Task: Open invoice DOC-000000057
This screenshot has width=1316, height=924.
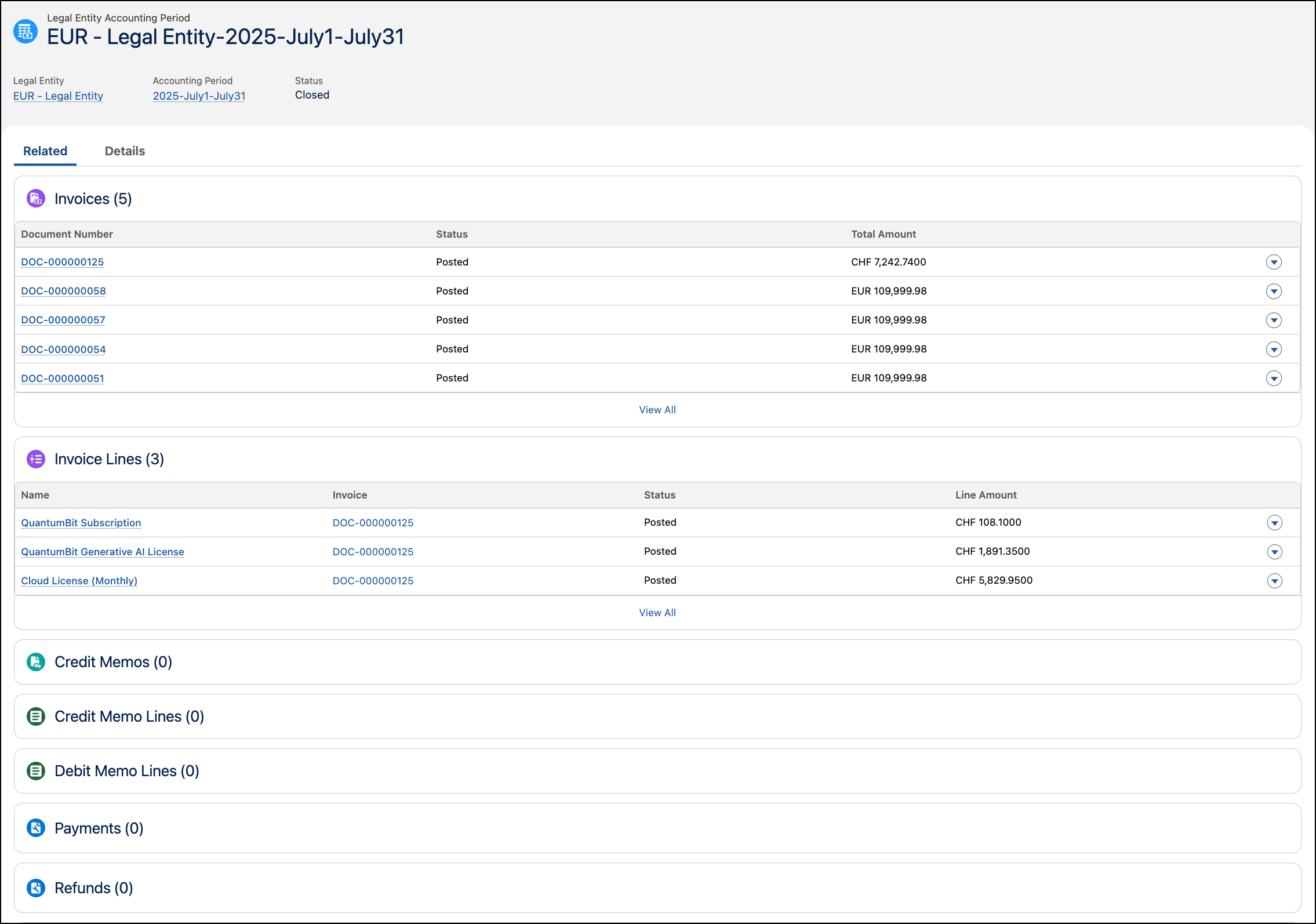Action: [x=63, y=320]
